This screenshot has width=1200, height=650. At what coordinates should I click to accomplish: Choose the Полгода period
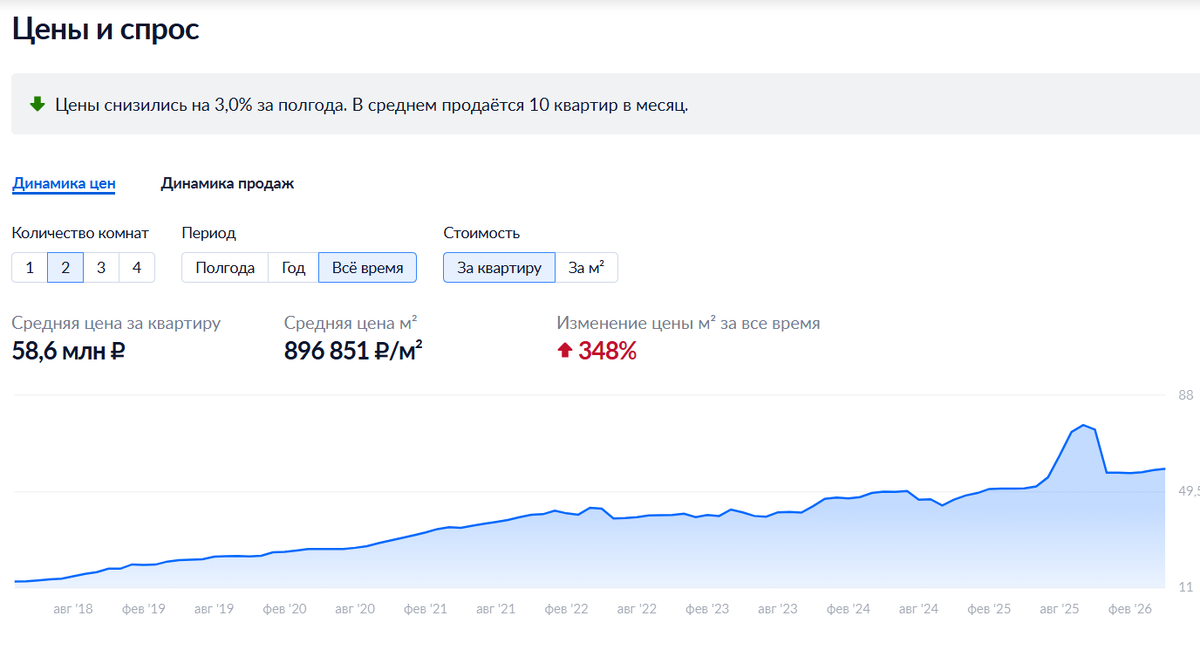[225, 268]
